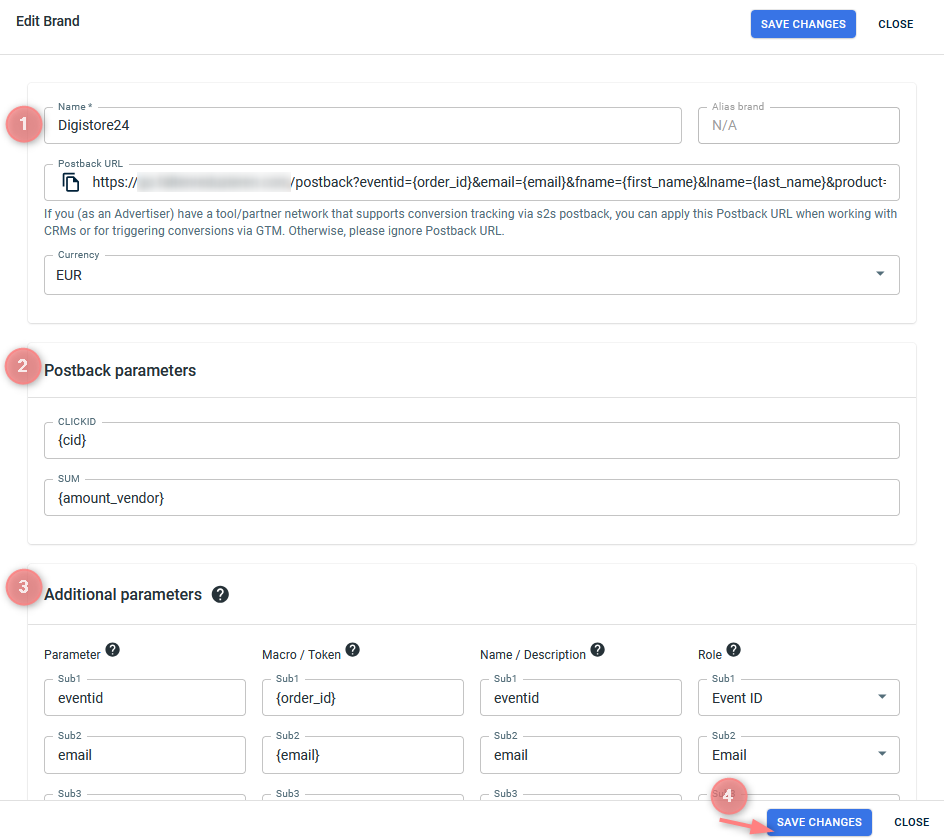Screen dimensions: 944x840
Task: Copy the Postback URL with copy icon
Action: pos(71,182)
